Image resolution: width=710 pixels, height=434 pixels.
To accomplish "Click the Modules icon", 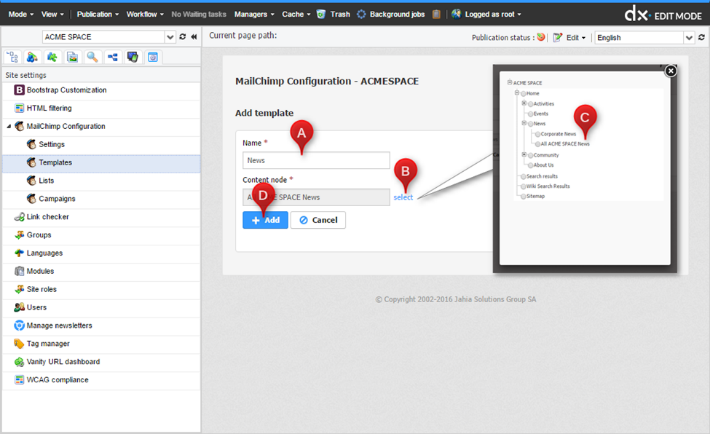I will coord(19,271).
